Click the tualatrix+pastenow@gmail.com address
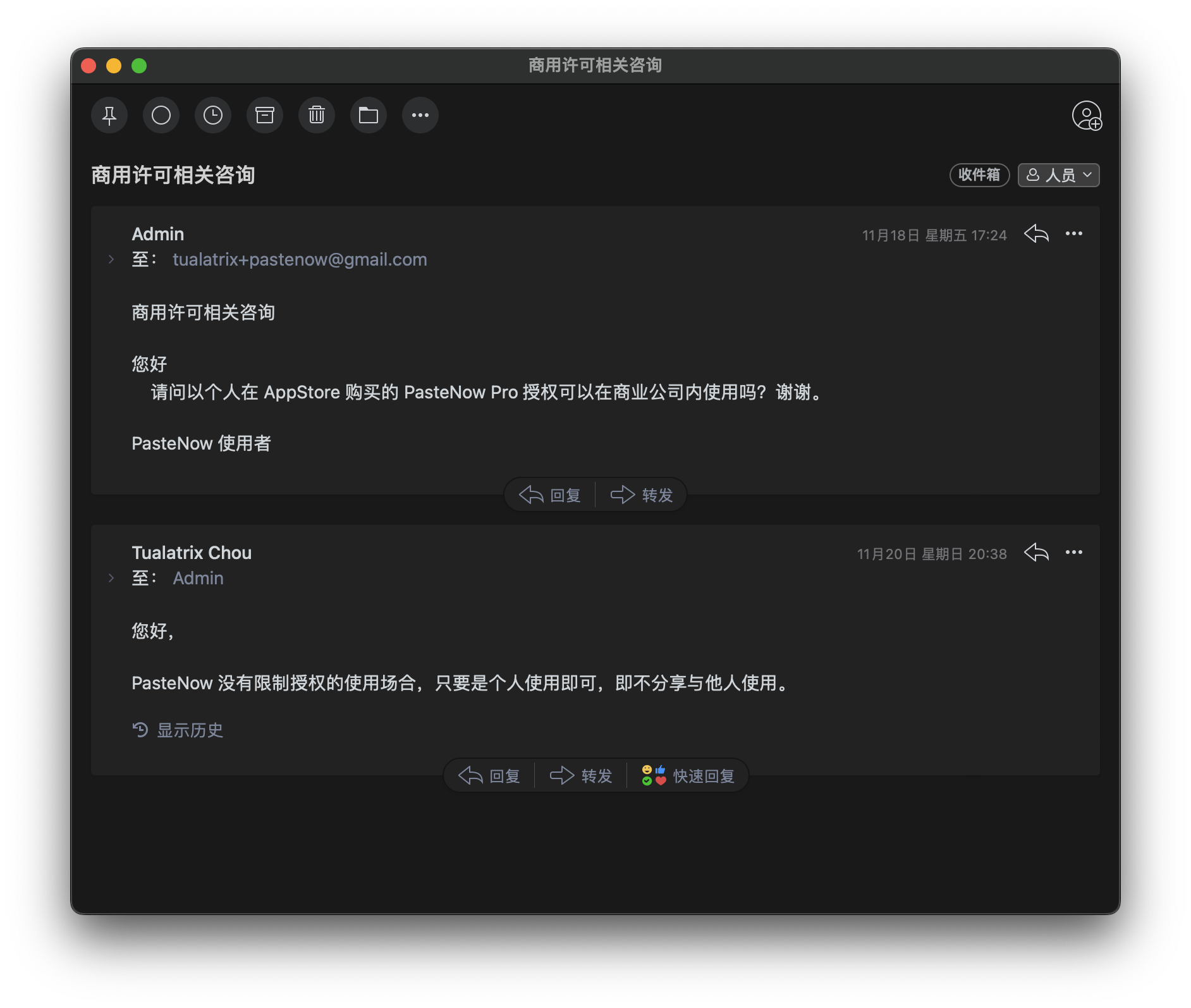 [x=300, y=259]
